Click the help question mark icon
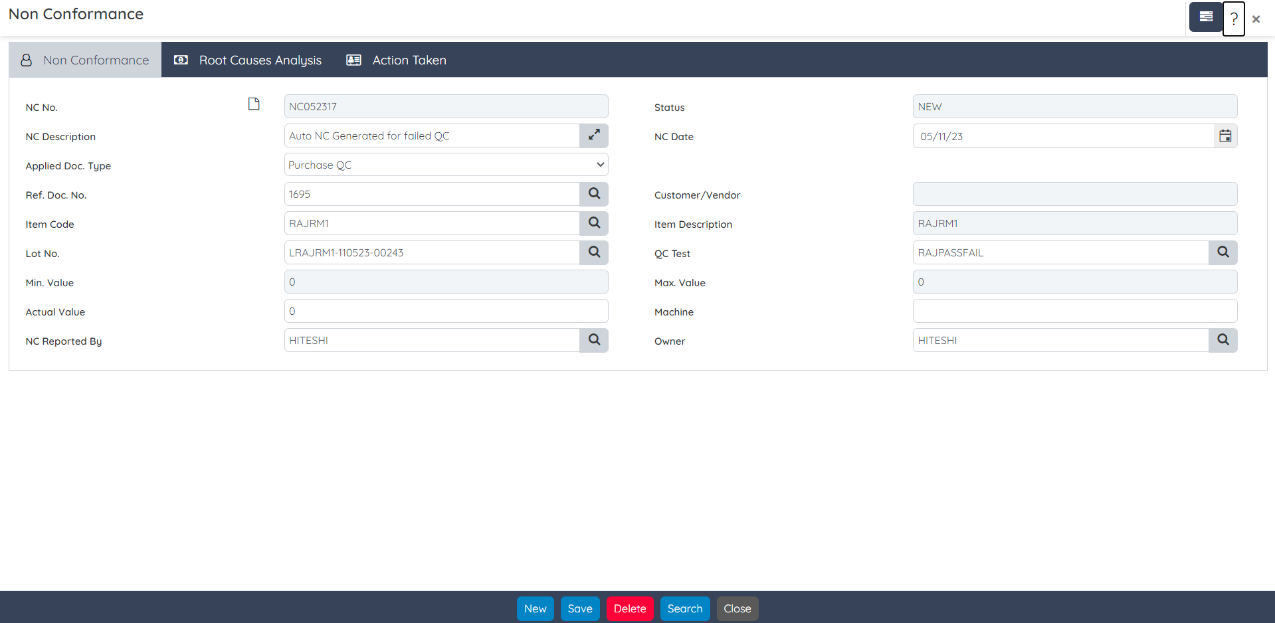The height and width of the screenshot is (623, 1275). tap(1234, 18)
